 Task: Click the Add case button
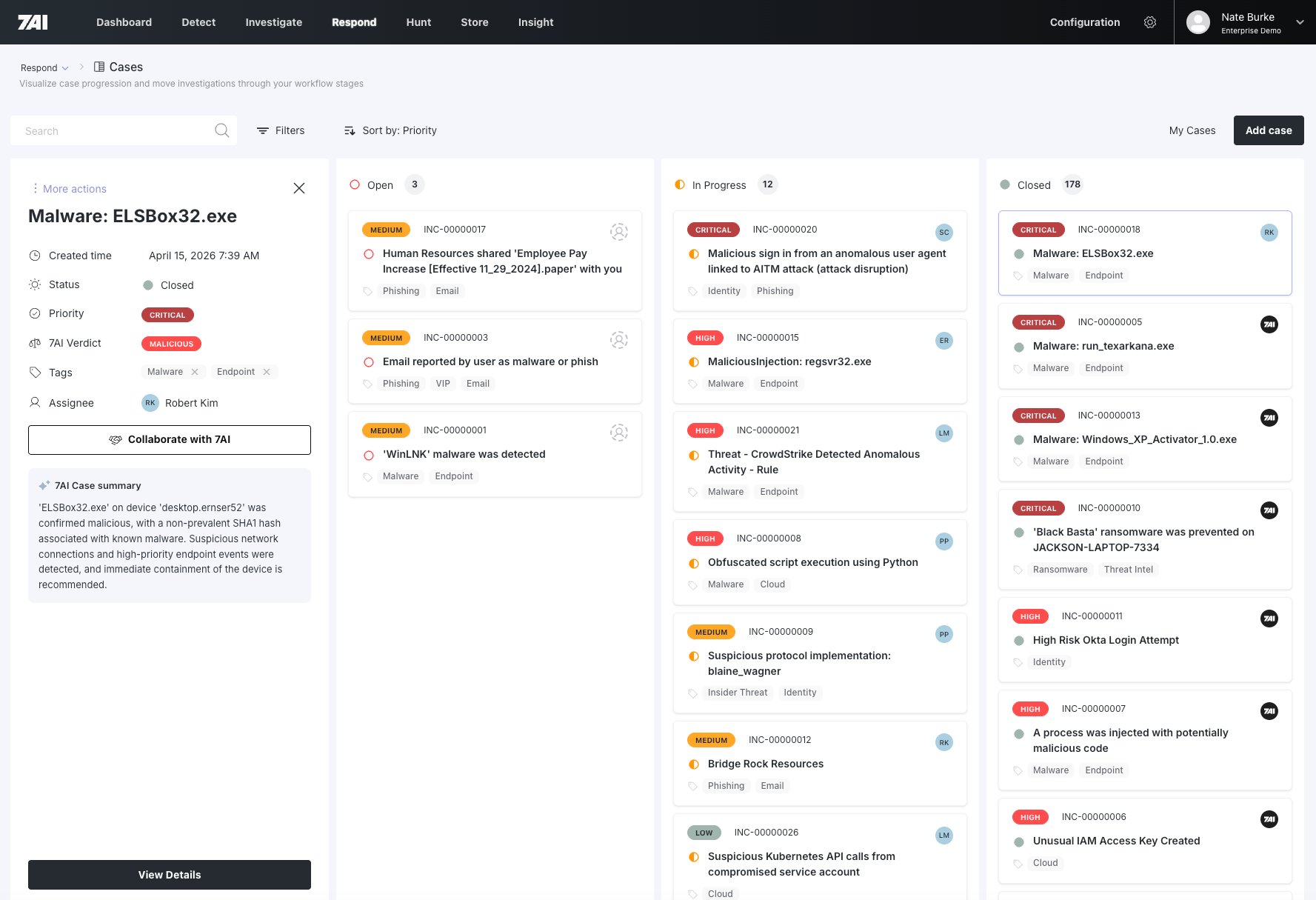[1268, 130]
